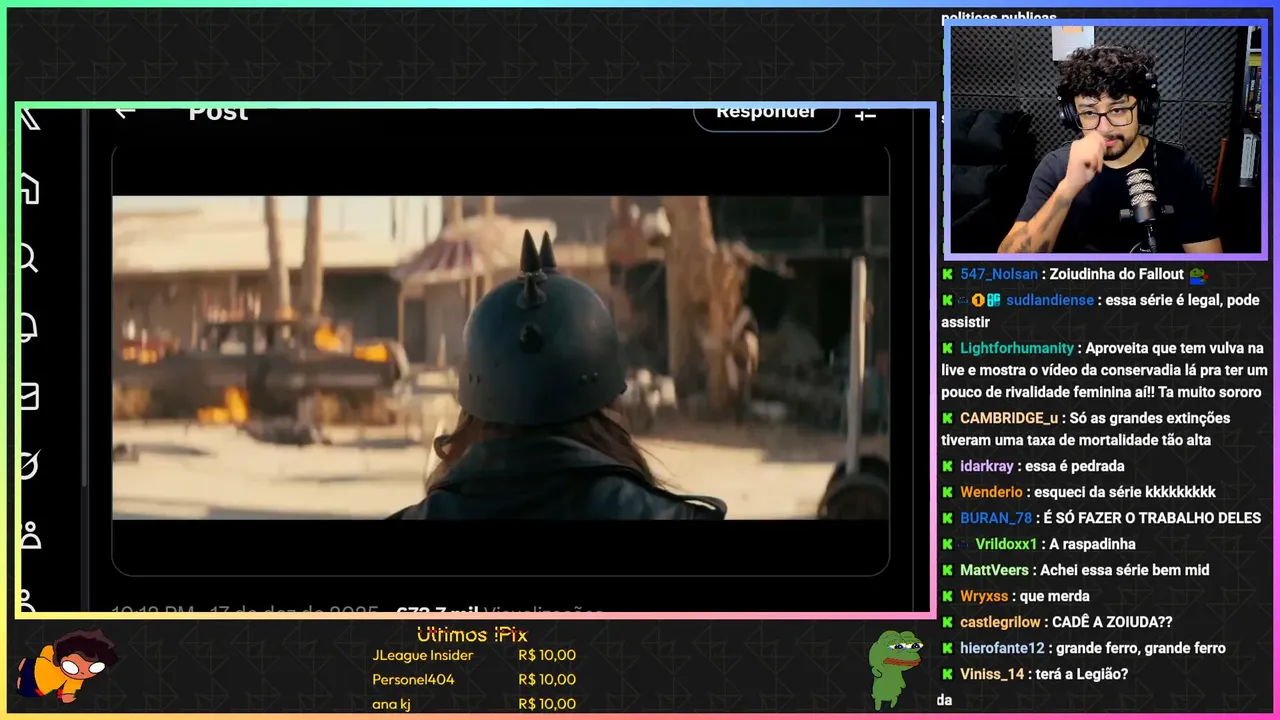Click R$ 10,00 next to JLeague Insider

click(x=547, y=656)
